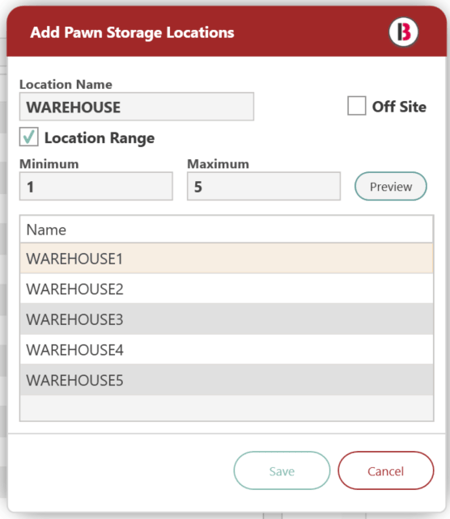Click the empty row below WAREHOUSE5
Image resolution: width=450 pixels, height=519 pixels.
click(x=226, y=408)
